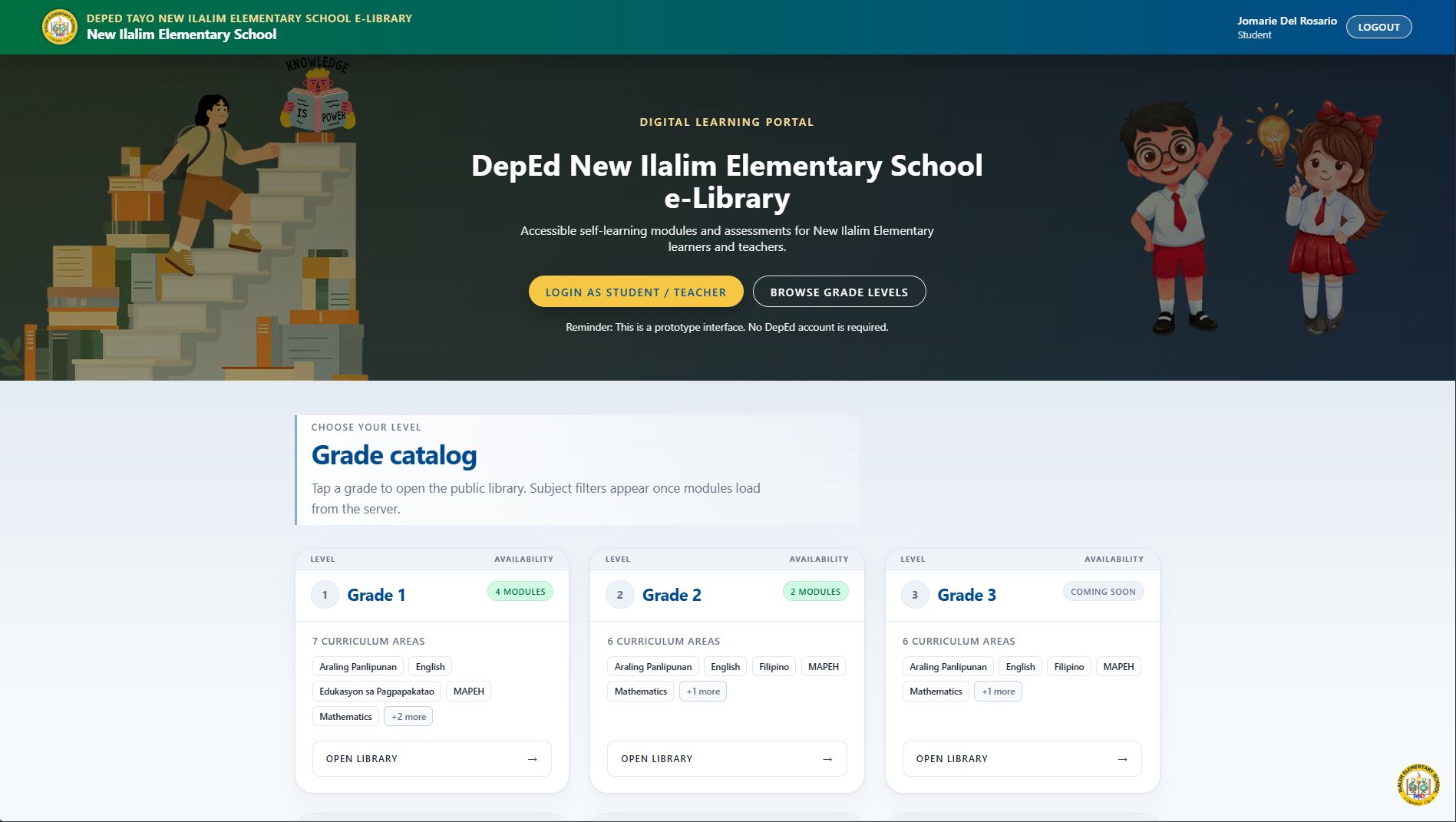Open library for Grade 1

click(431, 758)
